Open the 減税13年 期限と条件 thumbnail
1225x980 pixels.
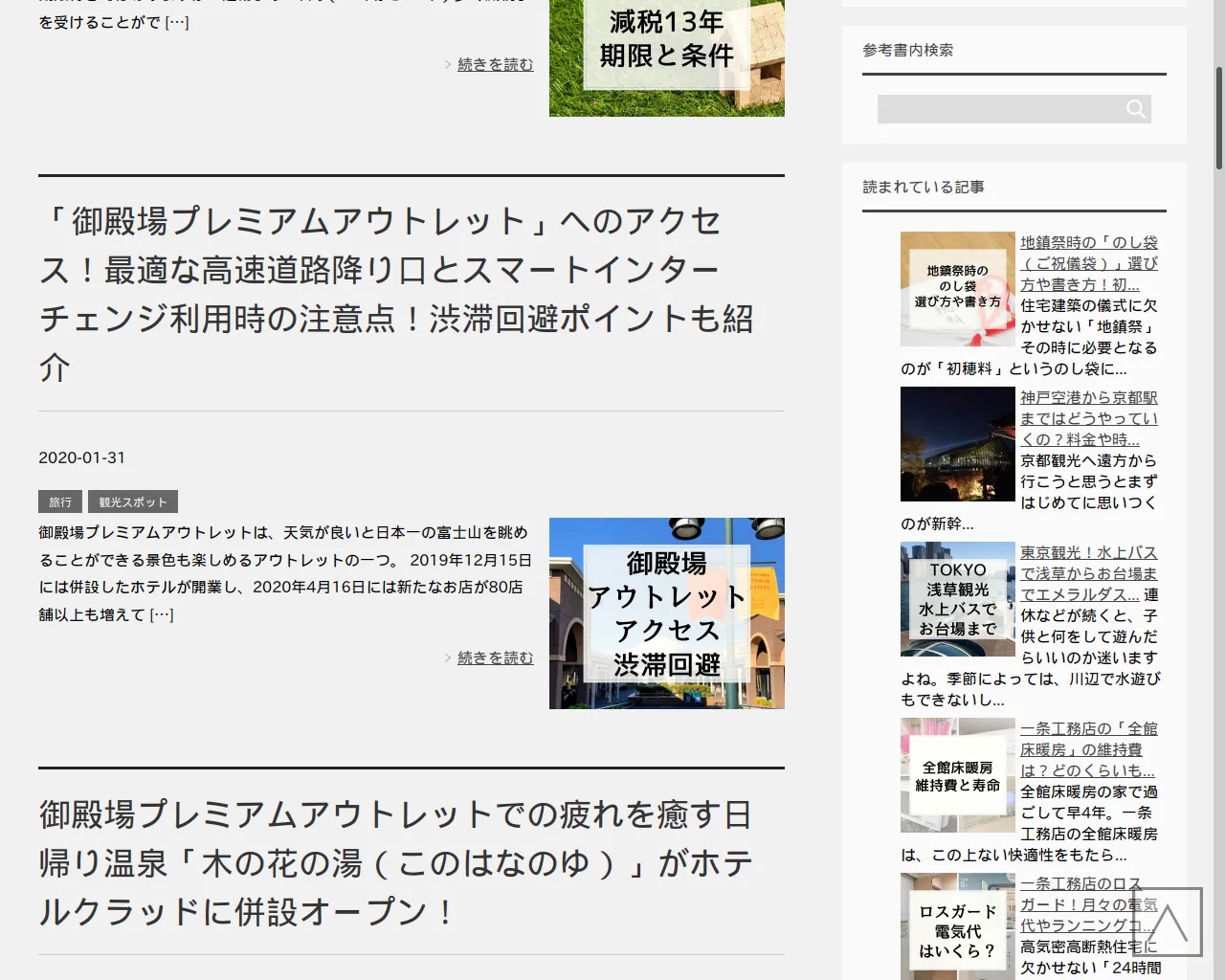(x=667, y=58)
